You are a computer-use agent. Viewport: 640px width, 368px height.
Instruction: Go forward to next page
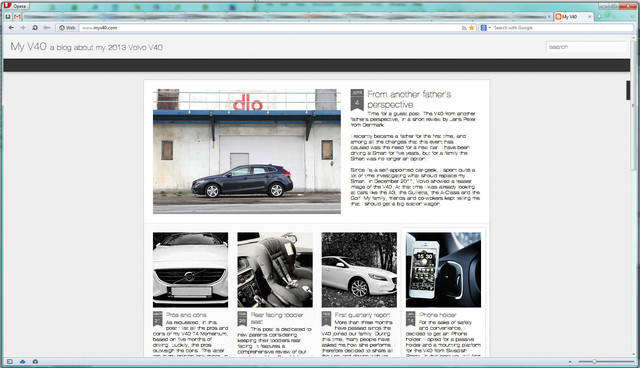point(23,28)
